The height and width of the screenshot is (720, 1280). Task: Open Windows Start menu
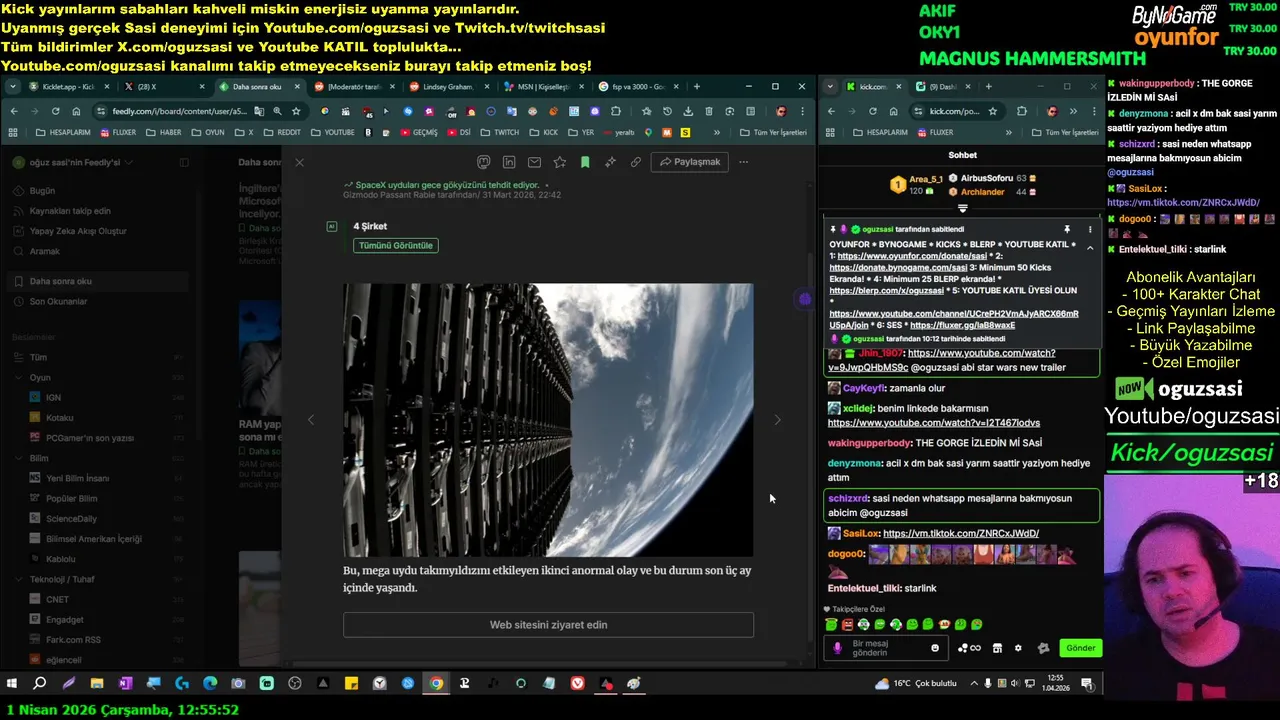[12, 684]
